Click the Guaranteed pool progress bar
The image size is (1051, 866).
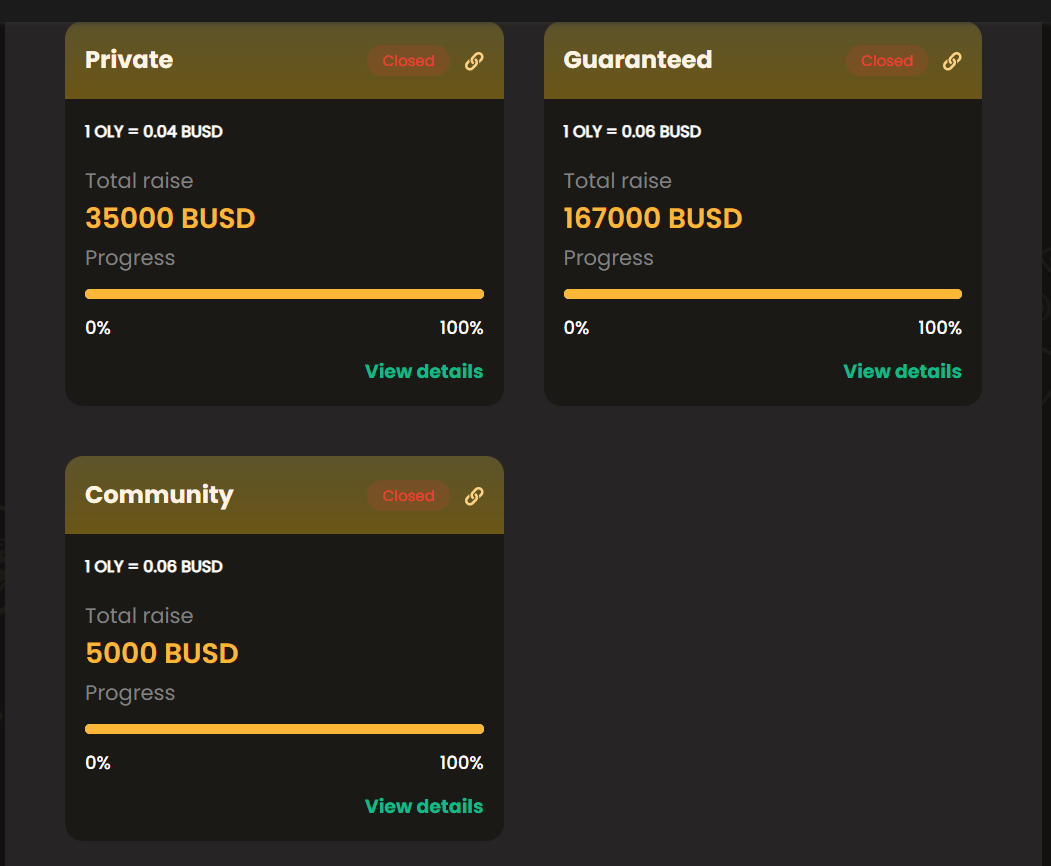click(x=763, y=294)
